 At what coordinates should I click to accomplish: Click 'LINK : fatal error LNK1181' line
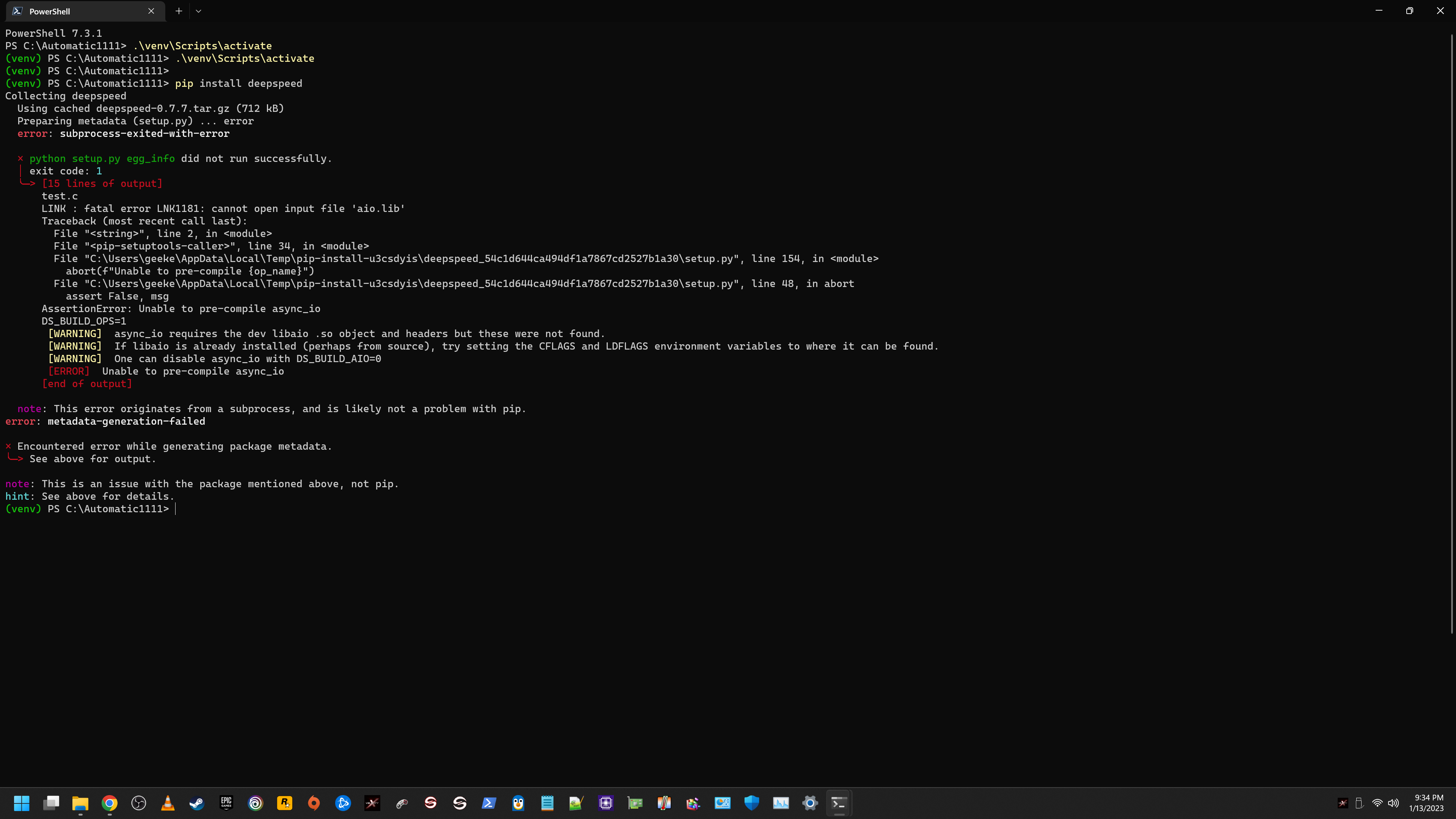click(x=223, y=209)
